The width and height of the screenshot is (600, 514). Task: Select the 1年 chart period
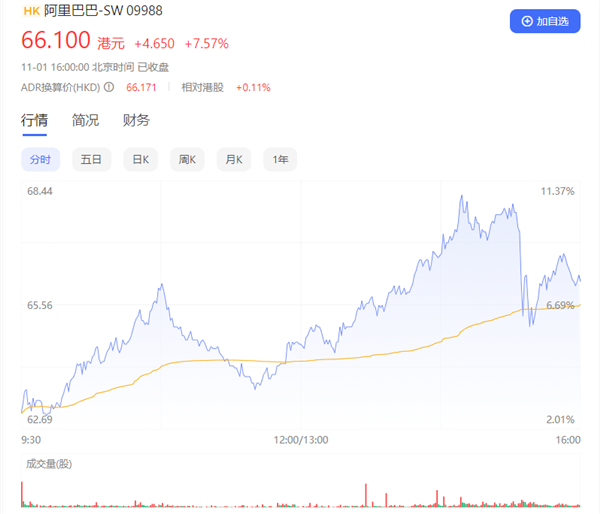[x=280, y=159]
